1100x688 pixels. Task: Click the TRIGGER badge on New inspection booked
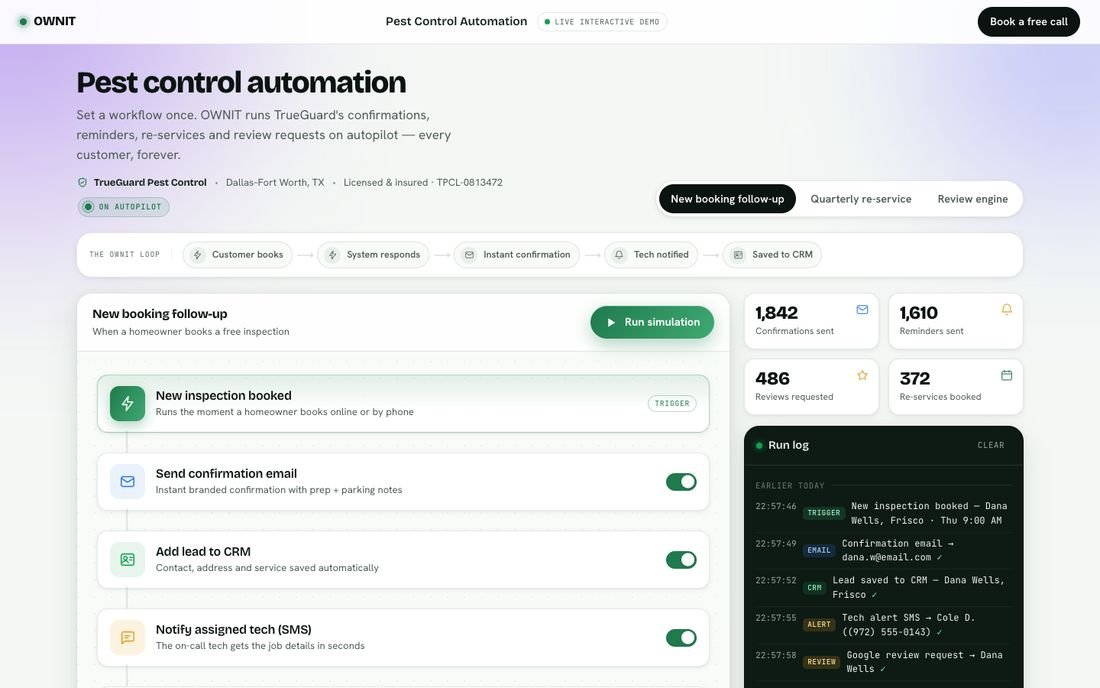pos(672,403)
